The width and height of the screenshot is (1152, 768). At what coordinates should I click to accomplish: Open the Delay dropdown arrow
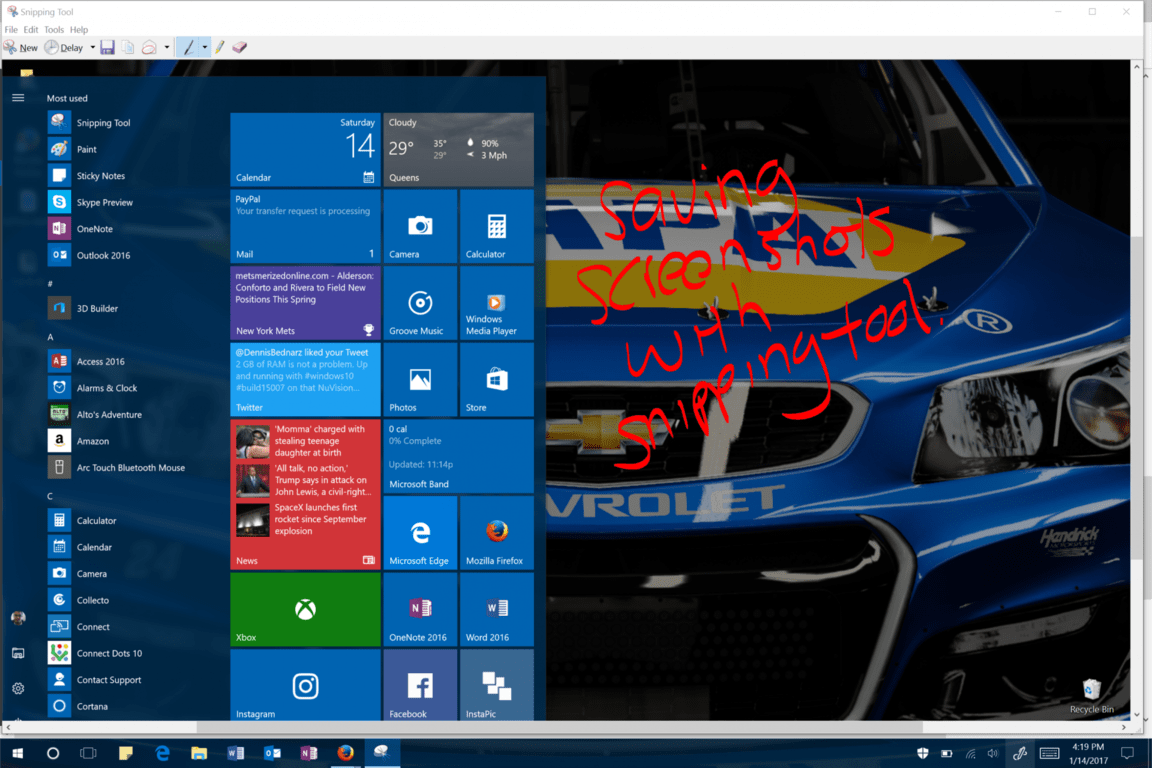(x=93, y=48)
